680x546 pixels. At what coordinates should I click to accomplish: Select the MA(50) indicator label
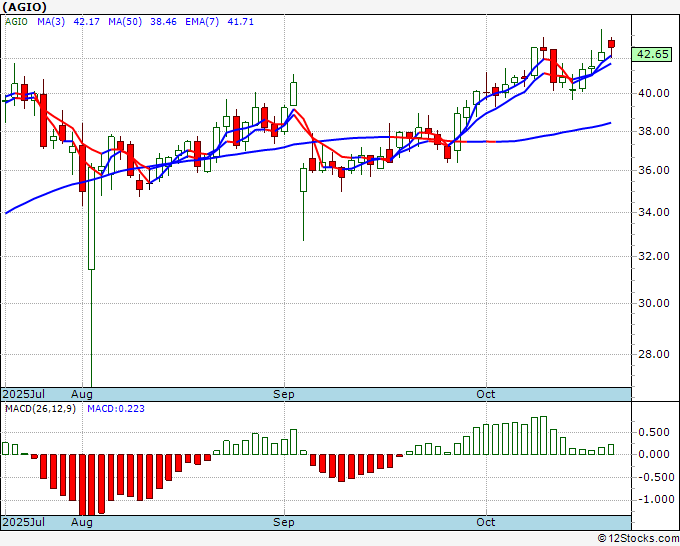125,22
